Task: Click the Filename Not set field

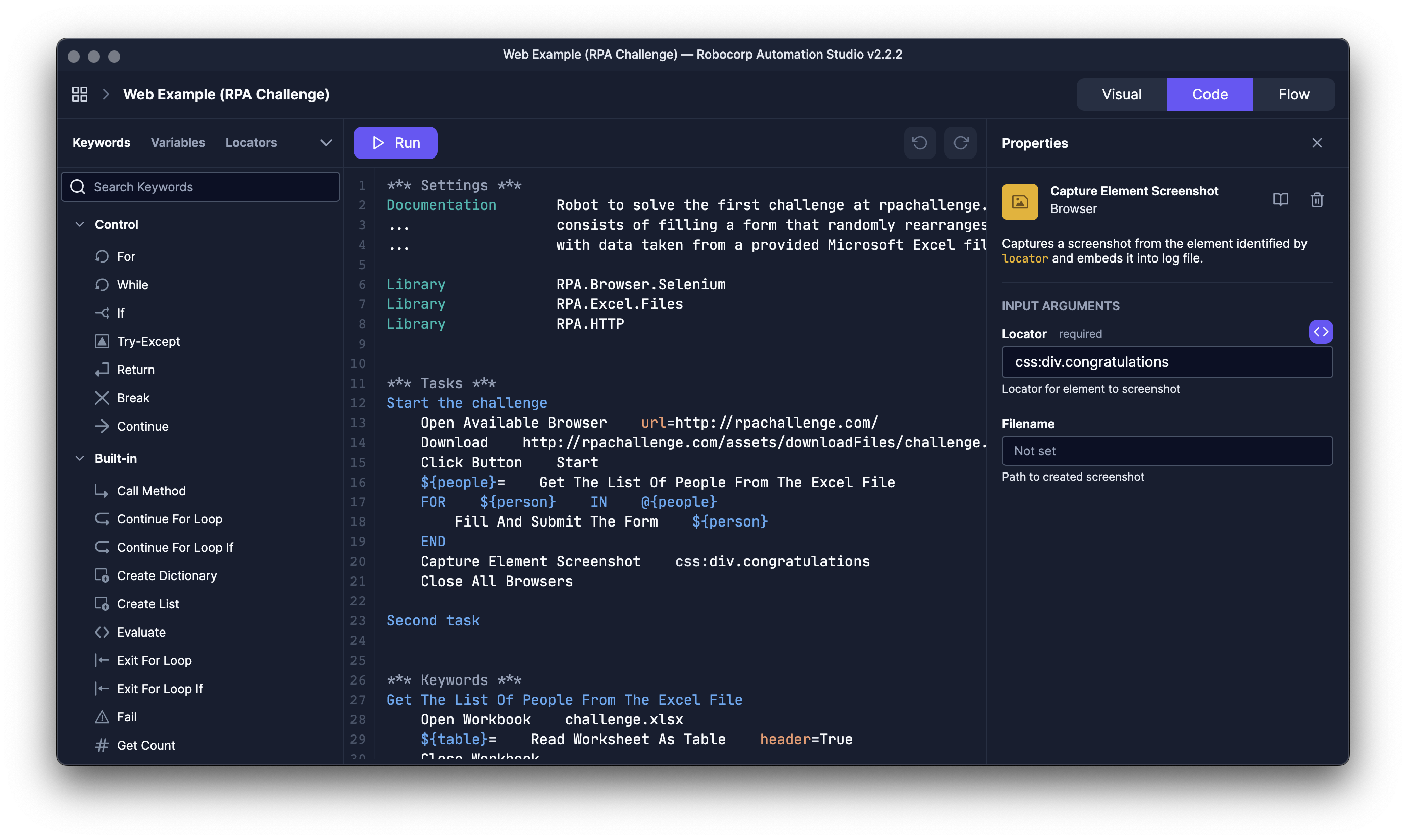Action: coord(1167,451)
